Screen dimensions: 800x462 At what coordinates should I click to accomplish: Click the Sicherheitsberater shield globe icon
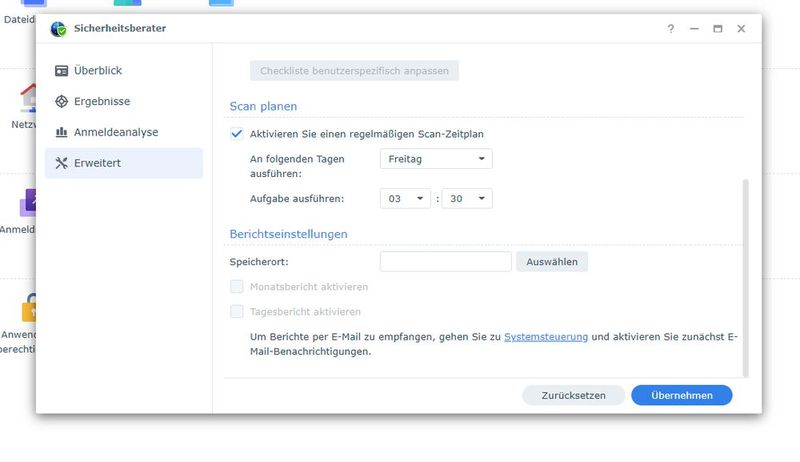click(x=58, y=29)
